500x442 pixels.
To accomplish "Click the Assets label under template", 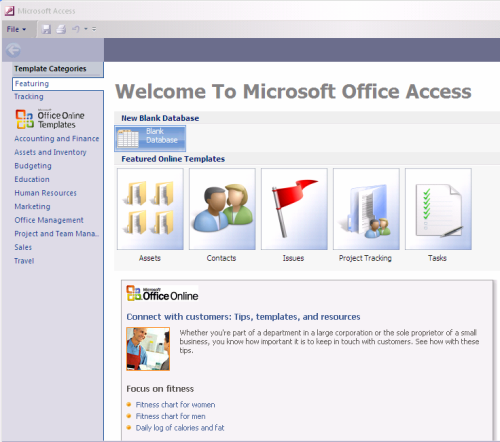I will (150, 258).
